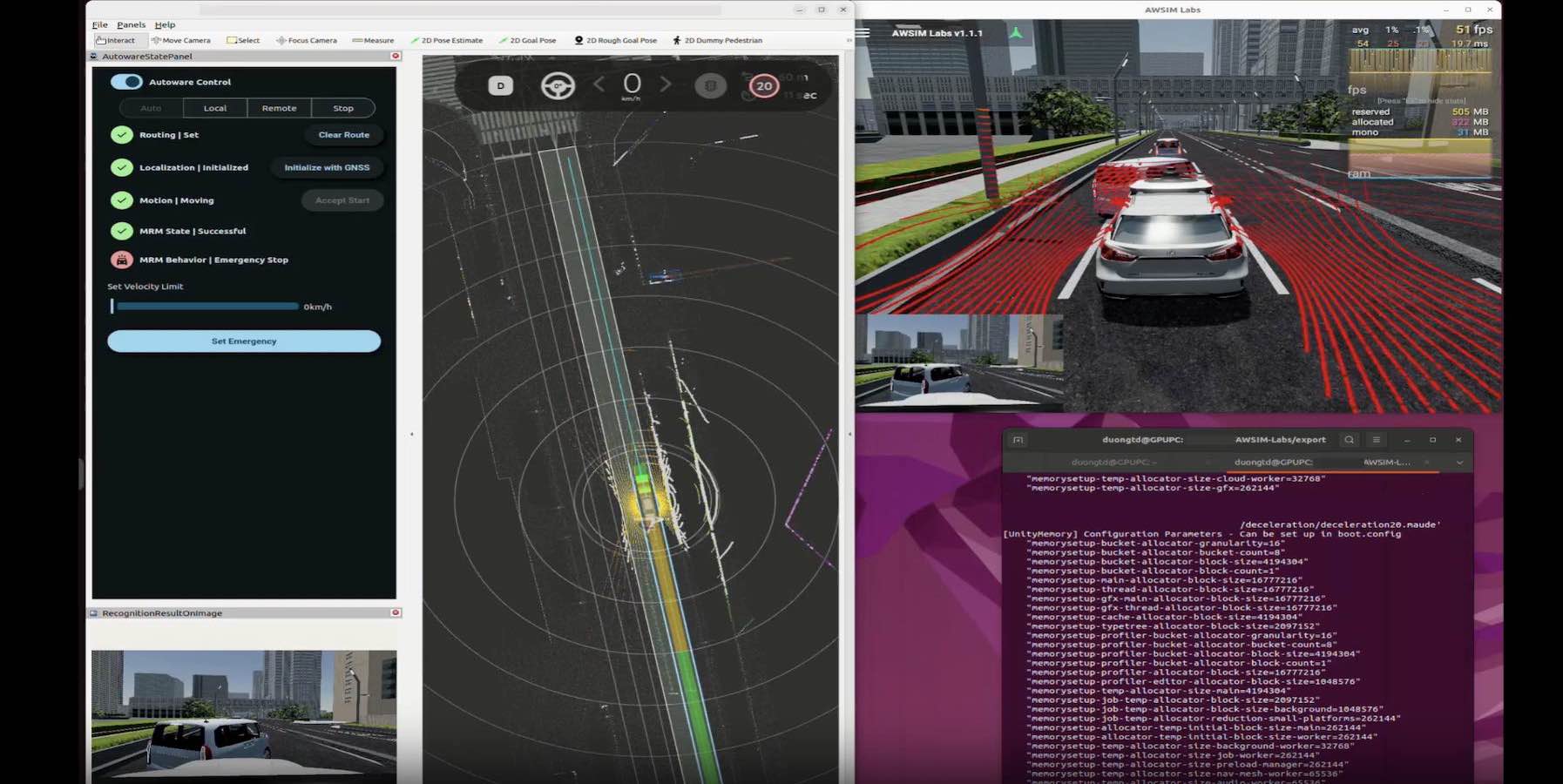Close the RecognitionResultOnImage panel

click(396, 612)
